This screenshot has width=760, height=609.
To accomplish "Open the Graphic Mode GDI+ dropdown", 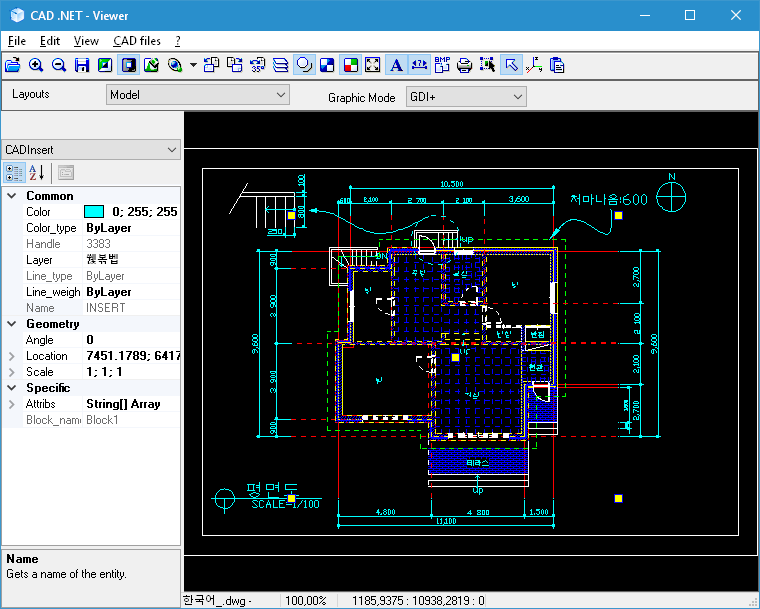I will (465, 96).
